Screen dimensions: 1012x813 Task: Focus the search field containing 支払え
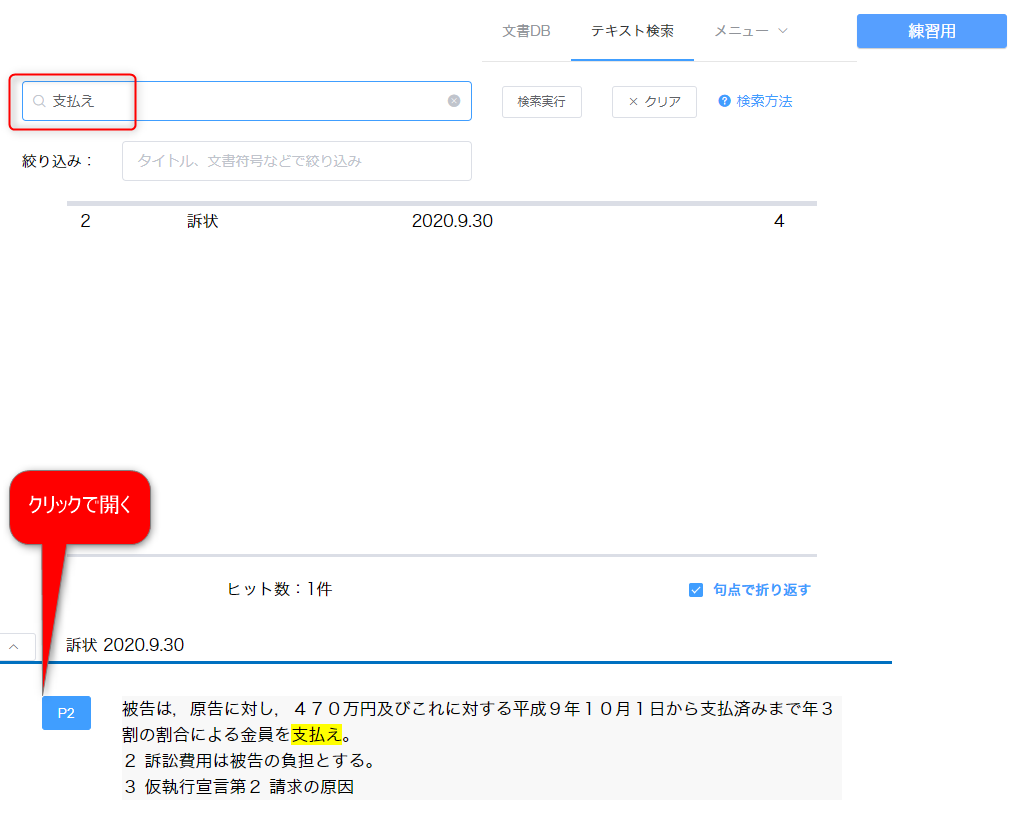tap(250, 101)
